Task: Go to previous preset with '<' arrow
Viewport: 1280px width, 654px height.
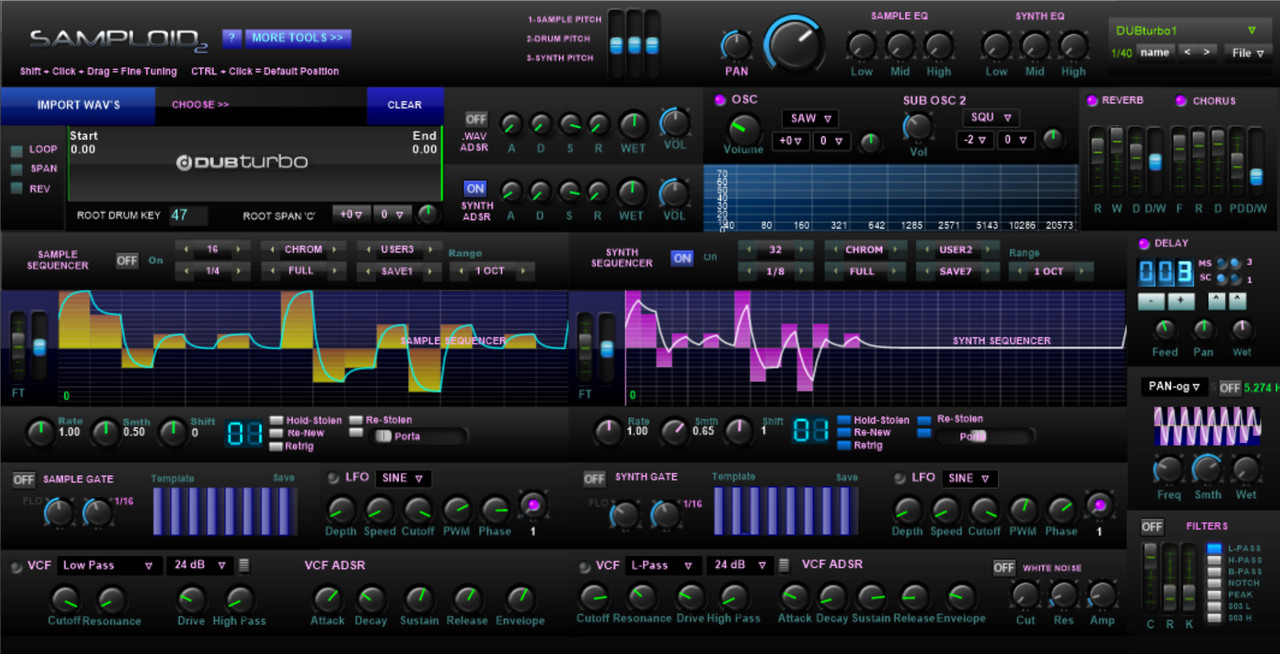Action: pyautogui.click(x=1187, y=52)
